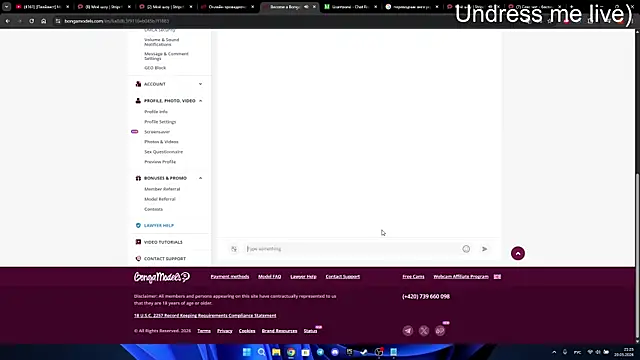Click the Profile, Photo, Video section icon
The height and width of the screenshot is (360, 640).
[138, 100]
